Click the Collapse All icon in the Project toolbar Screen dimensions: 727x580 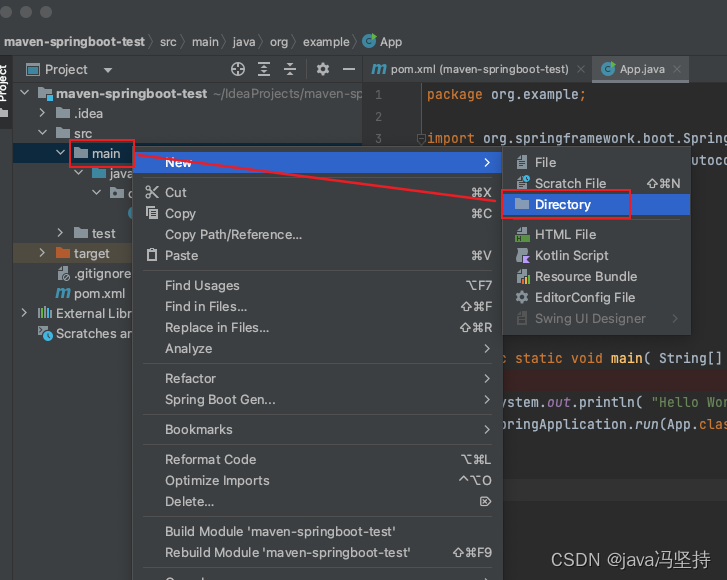click(x=290, y=69)
